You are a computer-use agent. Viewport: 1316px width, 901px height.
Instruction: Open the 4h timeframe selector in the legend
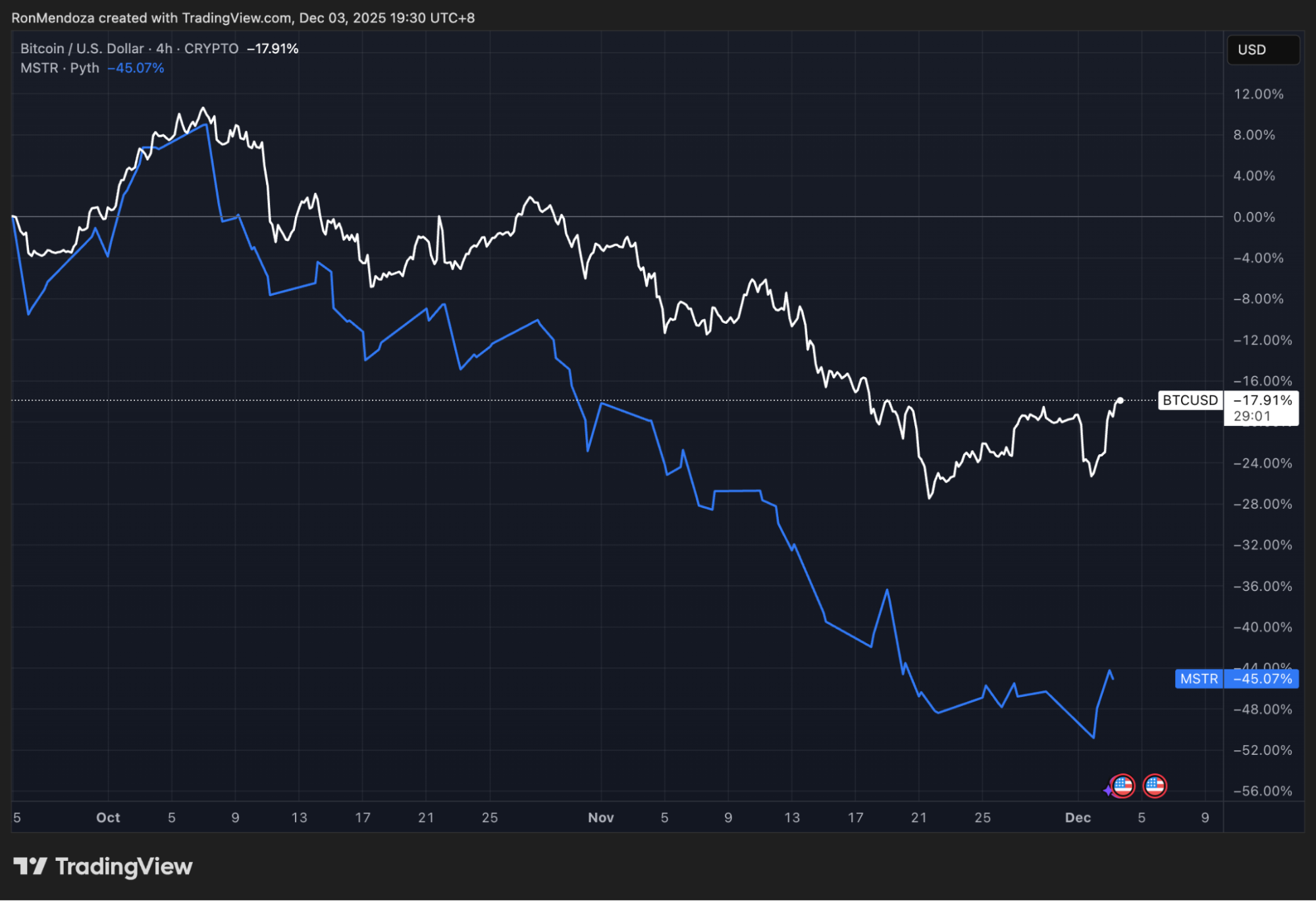click(164, 47)
